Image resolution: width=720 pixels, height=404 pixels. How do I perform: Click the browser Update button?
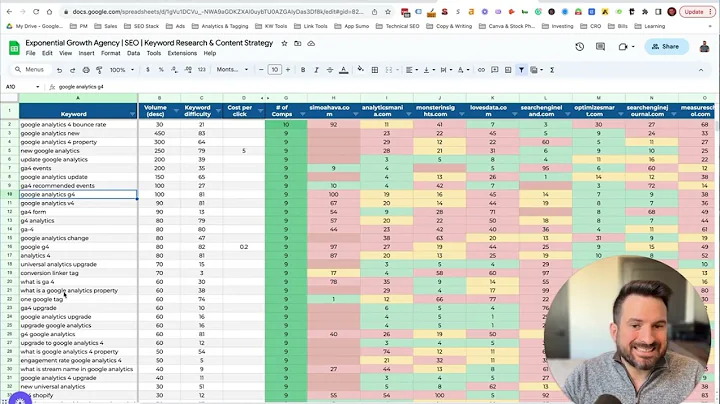coord(697,12)
